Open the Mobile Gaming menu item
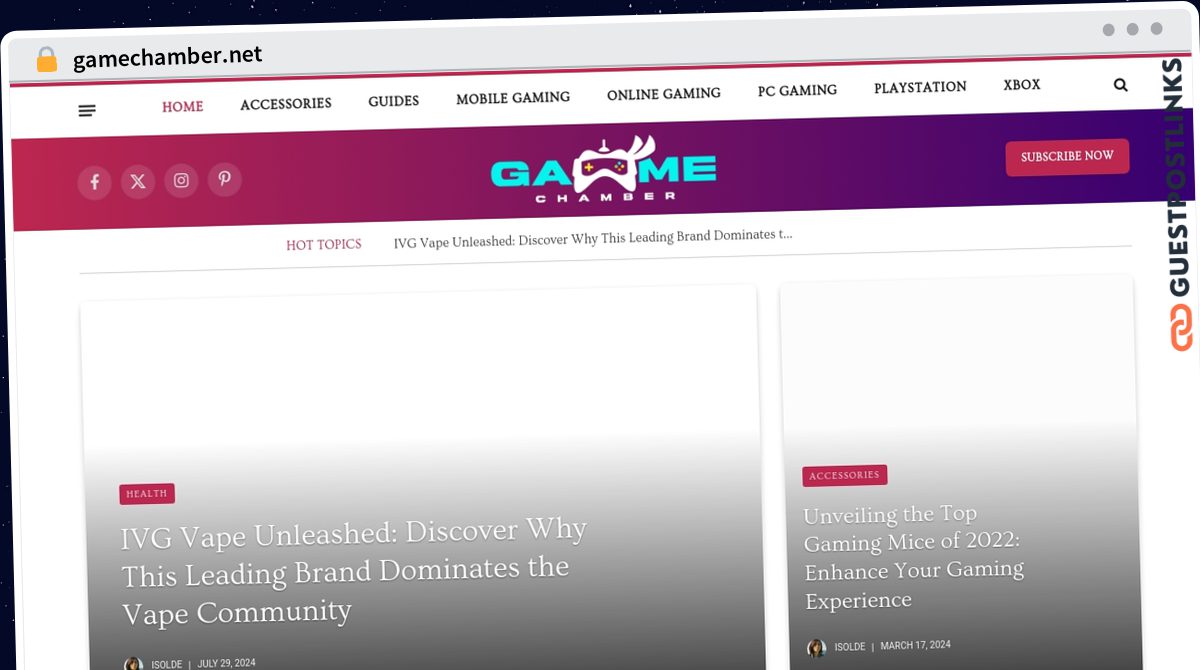Image resolution: width=1200 pixels, height=670 pixels. 513,98
